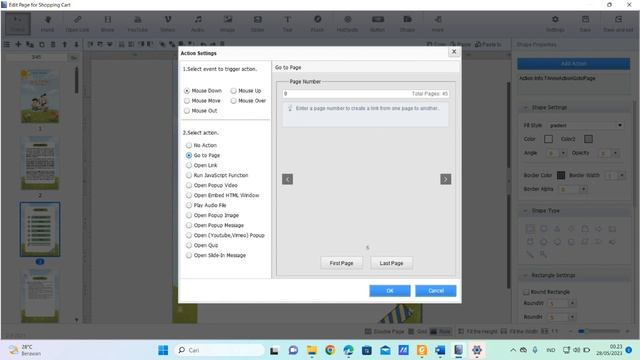Image resolution: width=640 pixels, height=360 pixels.
Task: Click the Page Number input field
Action: coord(366,93)
